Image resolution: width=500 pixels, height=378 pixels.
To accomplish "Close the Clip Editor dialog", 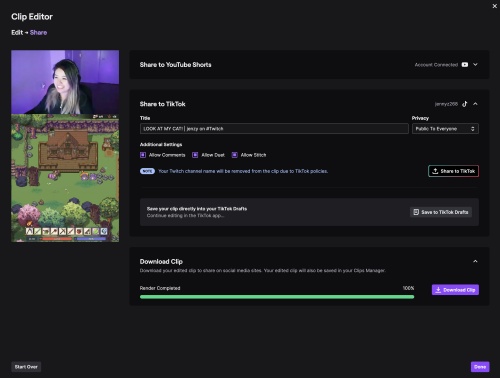I will (495, 6).
